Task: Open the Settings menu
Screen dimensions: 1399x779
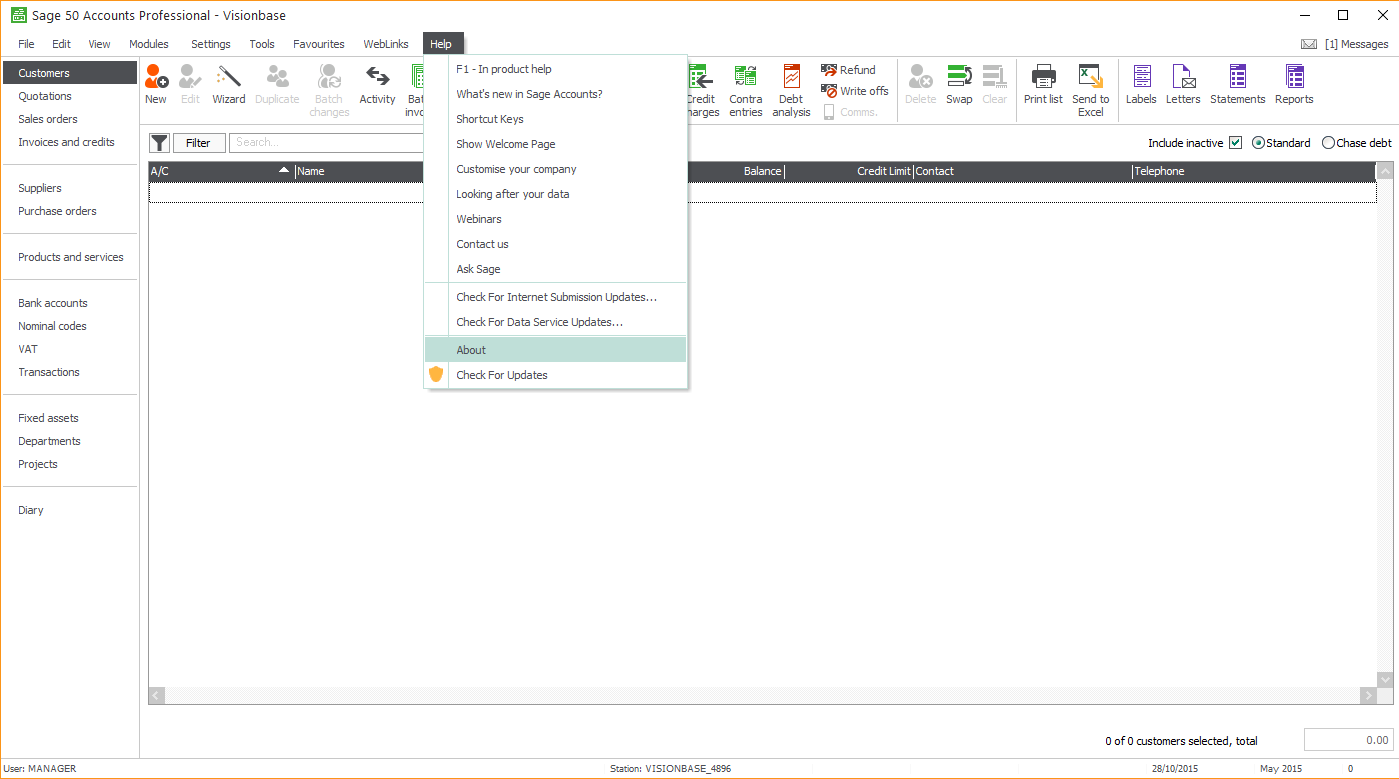Action: (x=211, y=44)
